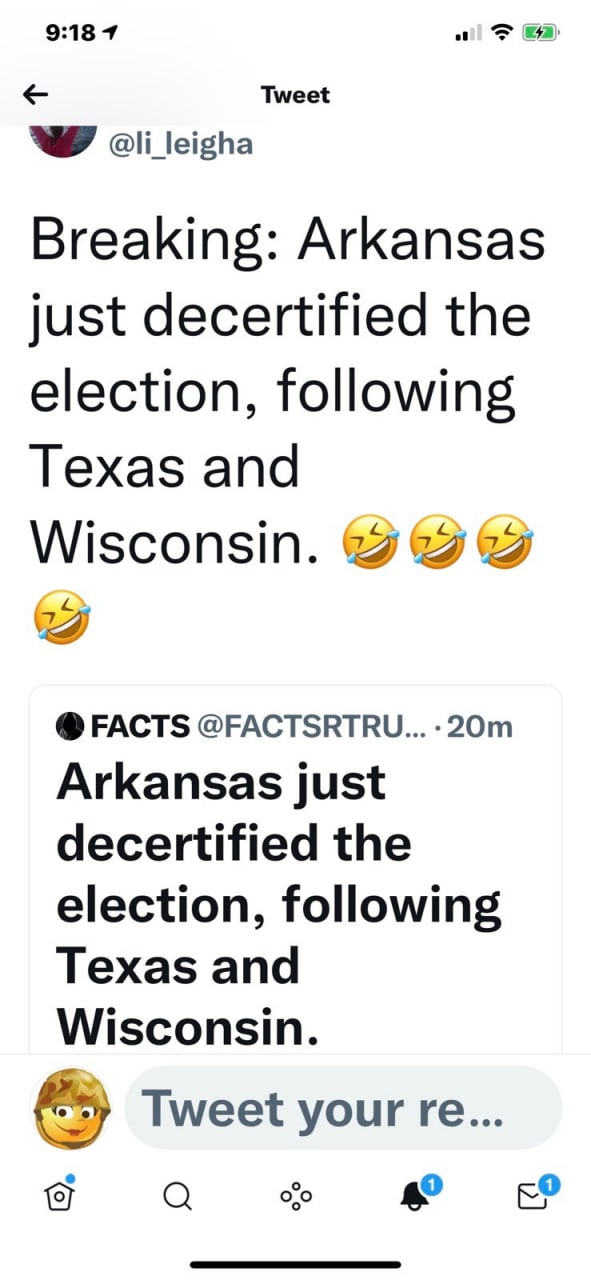Open the Direct Messages envelope icon

click(x=532, y=1196)
